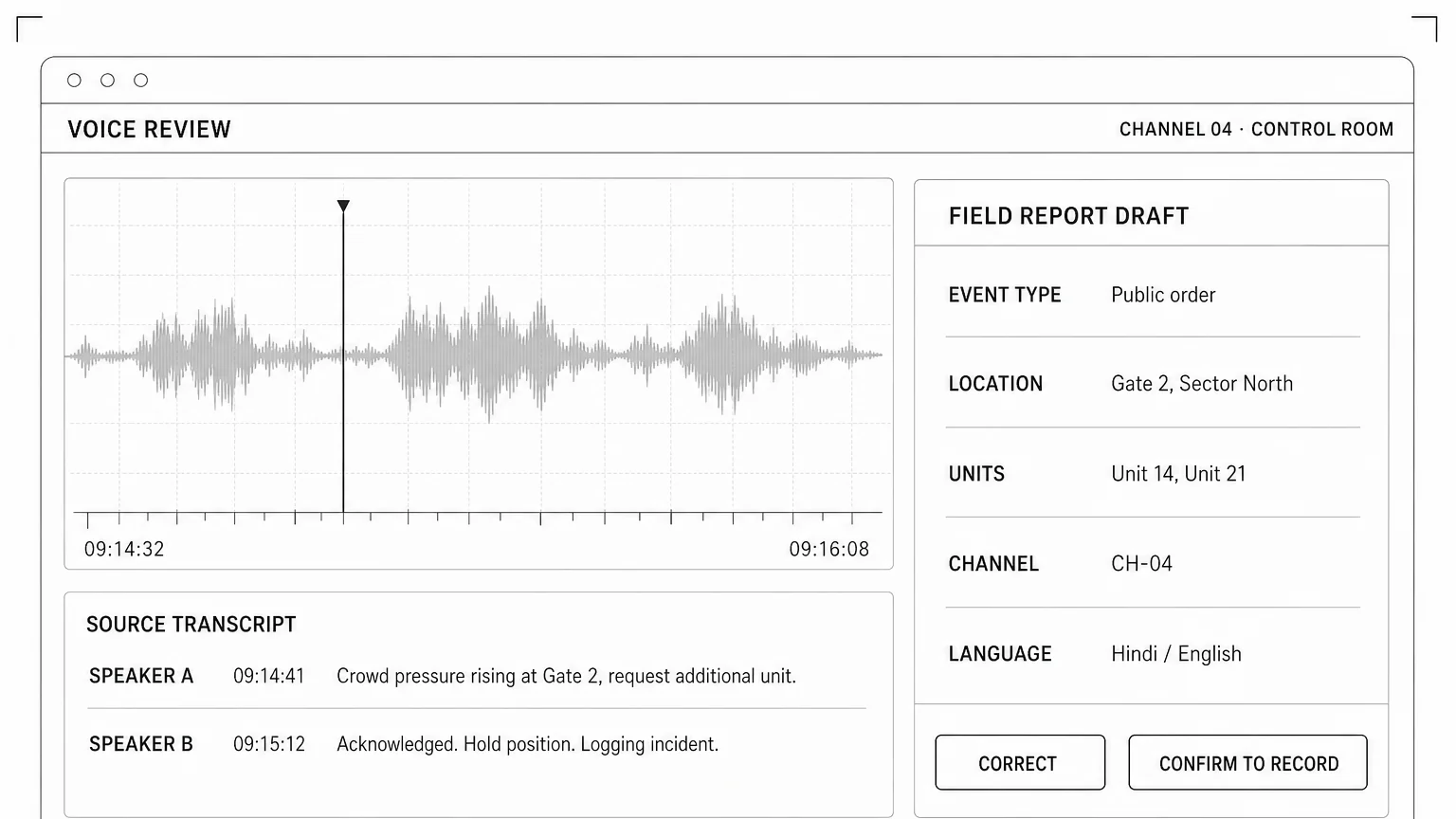This screenshot has height=819, width=1456.
Task: Click CONFIRM TO RECORD button
Action: [1247, 762]
